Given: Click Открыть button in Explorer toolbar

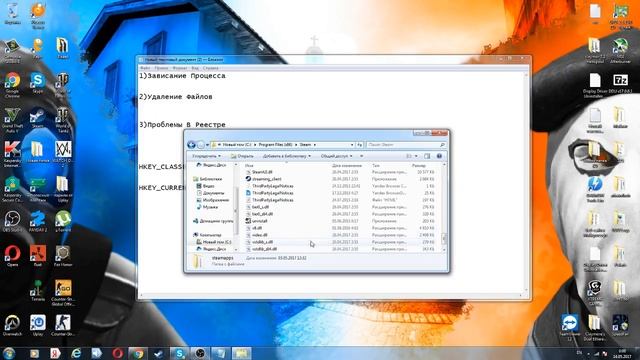Looking at the screenshot, I should [242, 156].
